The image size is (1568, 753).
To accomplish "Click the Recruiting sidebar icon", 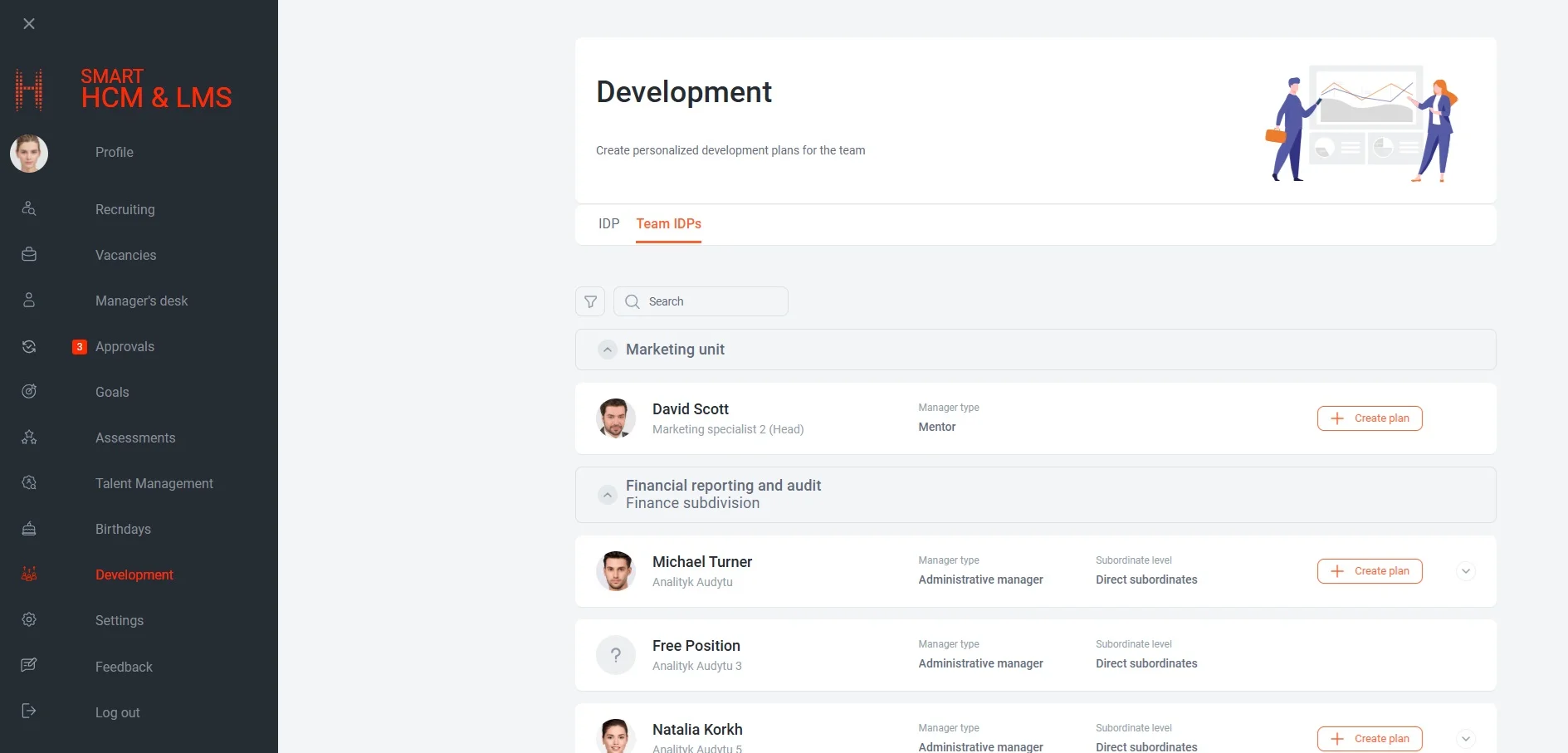I will (x=29, y=208).
